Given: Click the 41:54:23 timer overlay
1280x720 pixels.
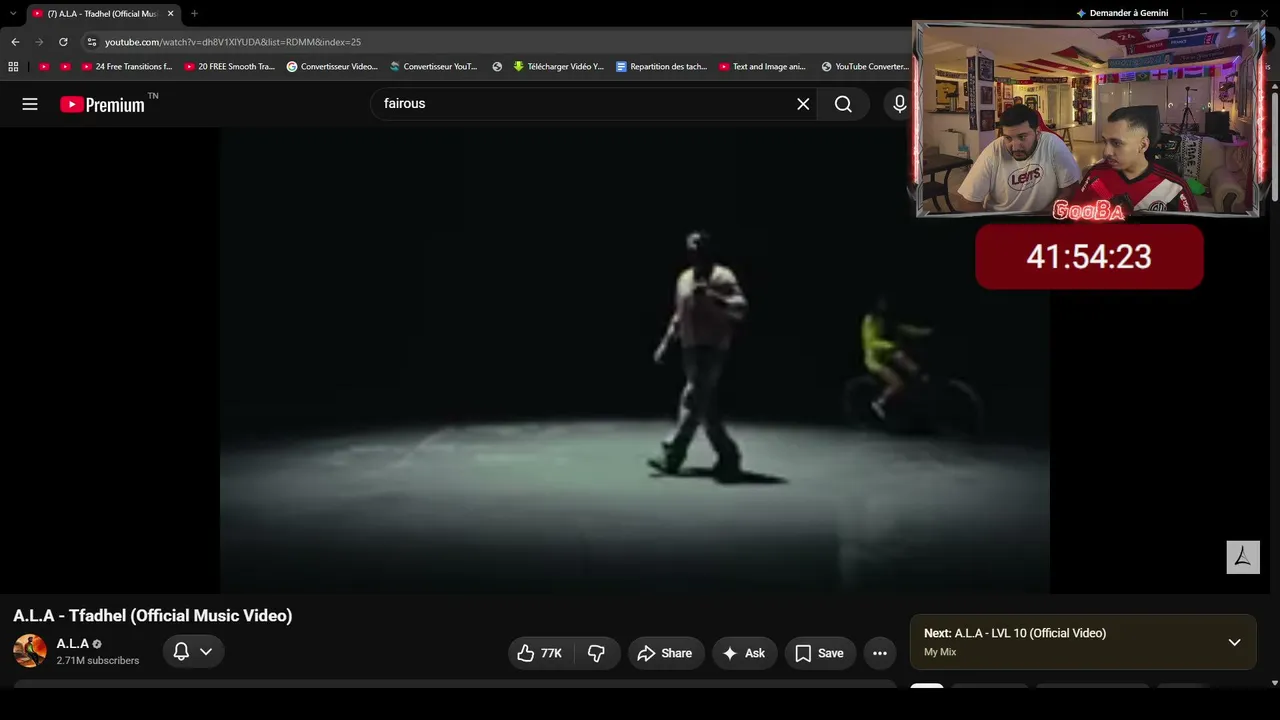Looking at the screenshot, I should click(x=1089, y=257).
